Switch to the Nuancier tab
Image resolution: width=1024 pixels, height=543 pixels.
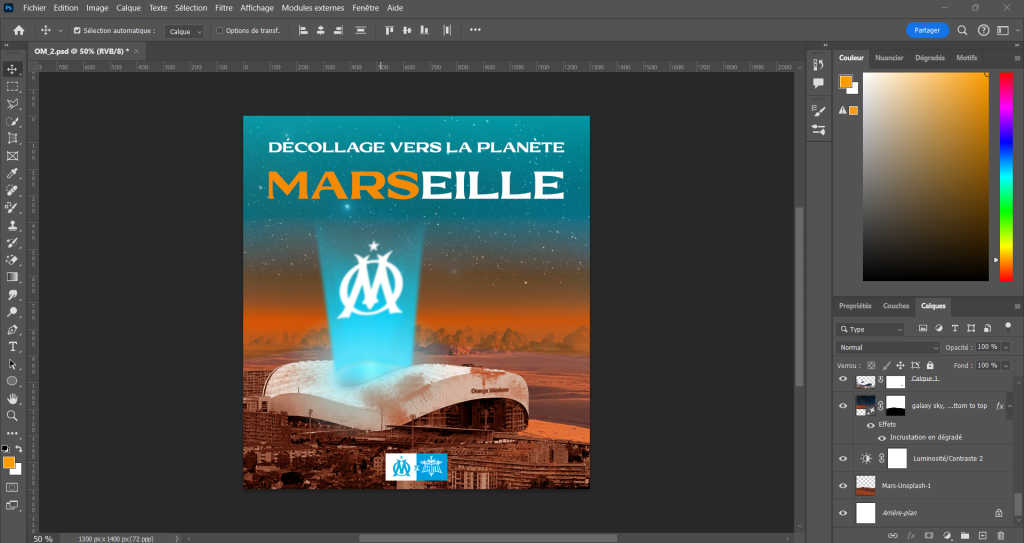[x=889, y=58]
